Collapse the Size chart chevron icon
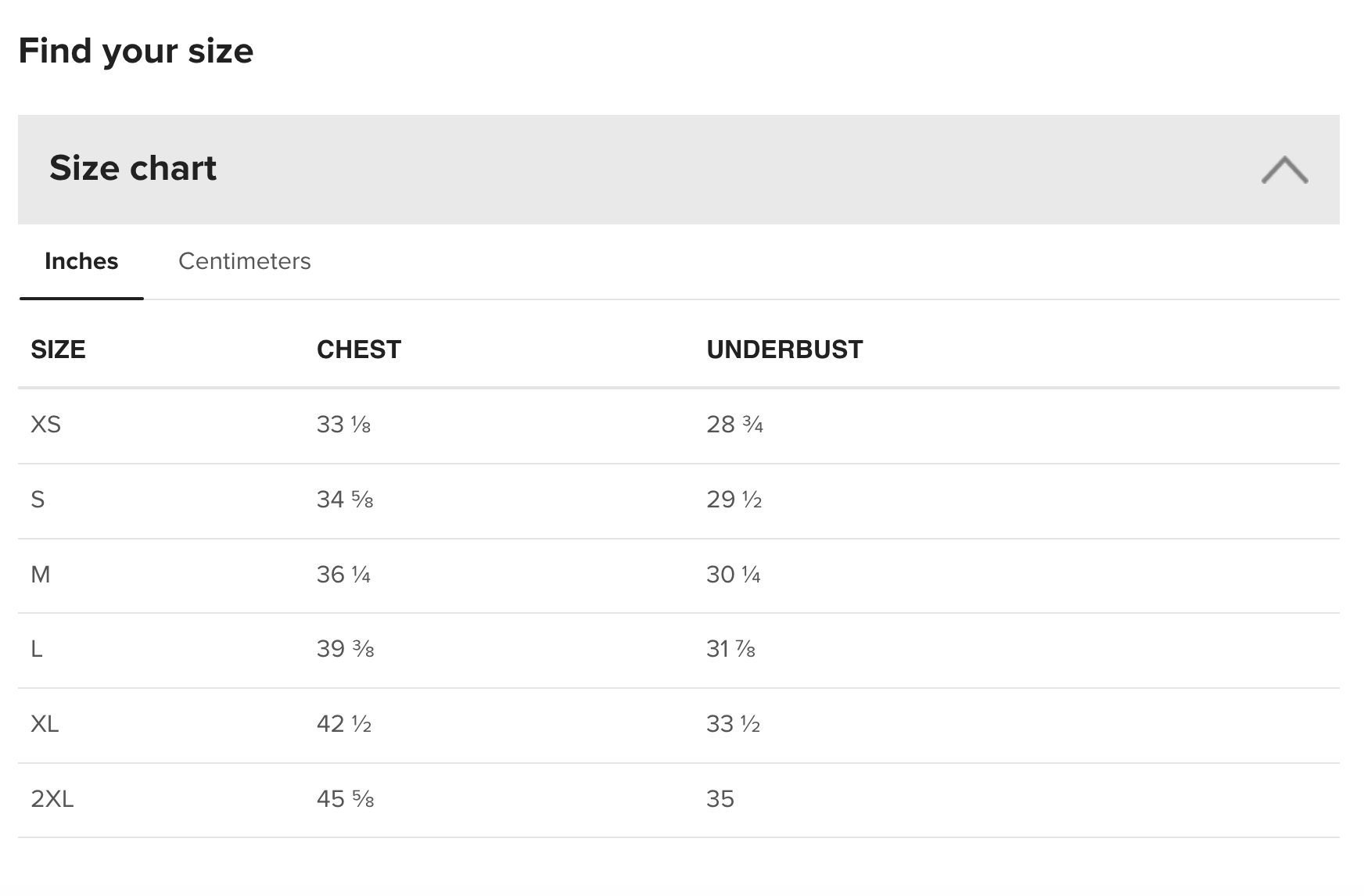1364x896 pixels. [1284, 170]
